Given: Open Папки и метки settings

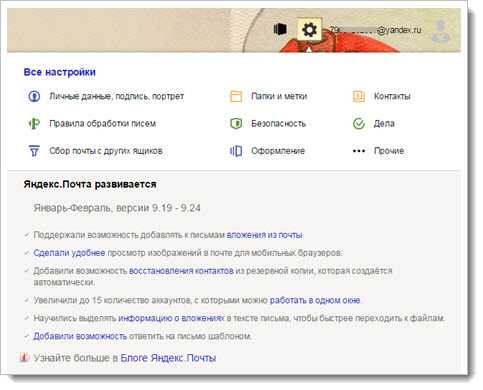Looking at the screenshot, I should 279,96.
